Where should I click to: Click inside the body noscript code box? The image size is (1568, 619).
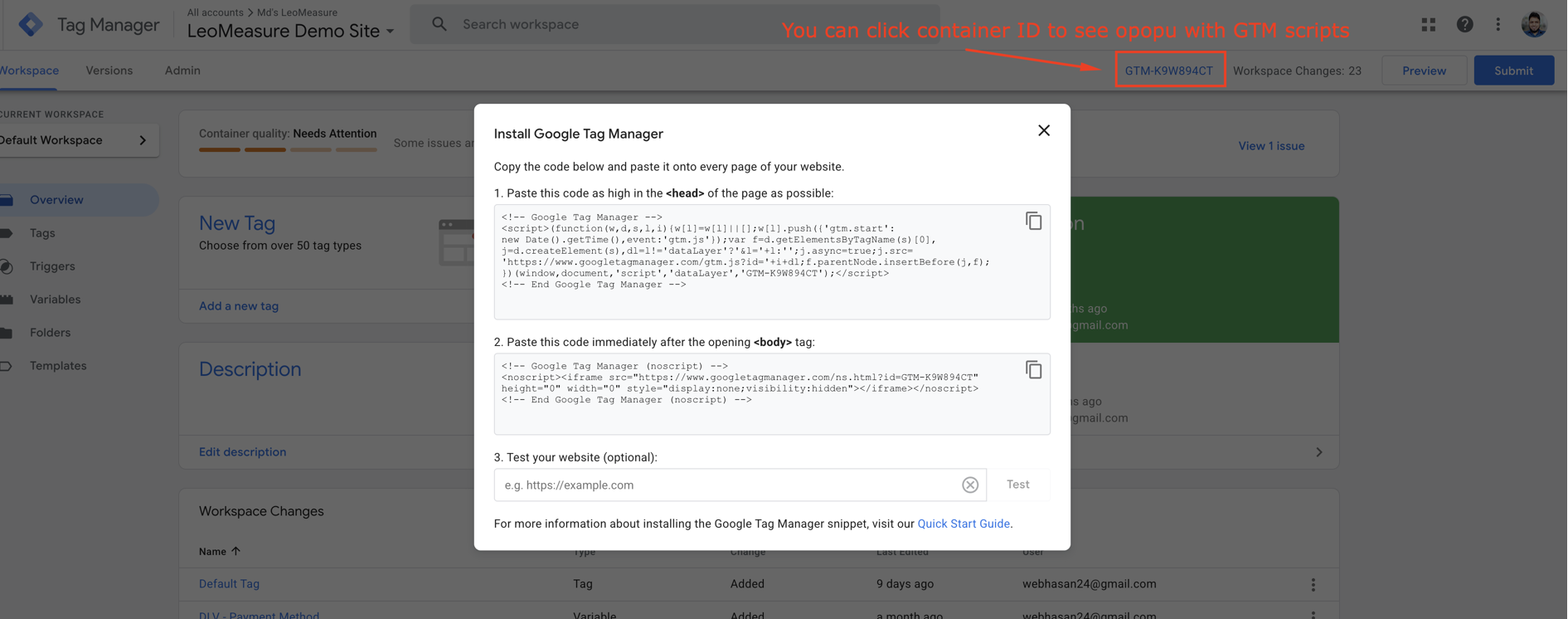[772, 394]
